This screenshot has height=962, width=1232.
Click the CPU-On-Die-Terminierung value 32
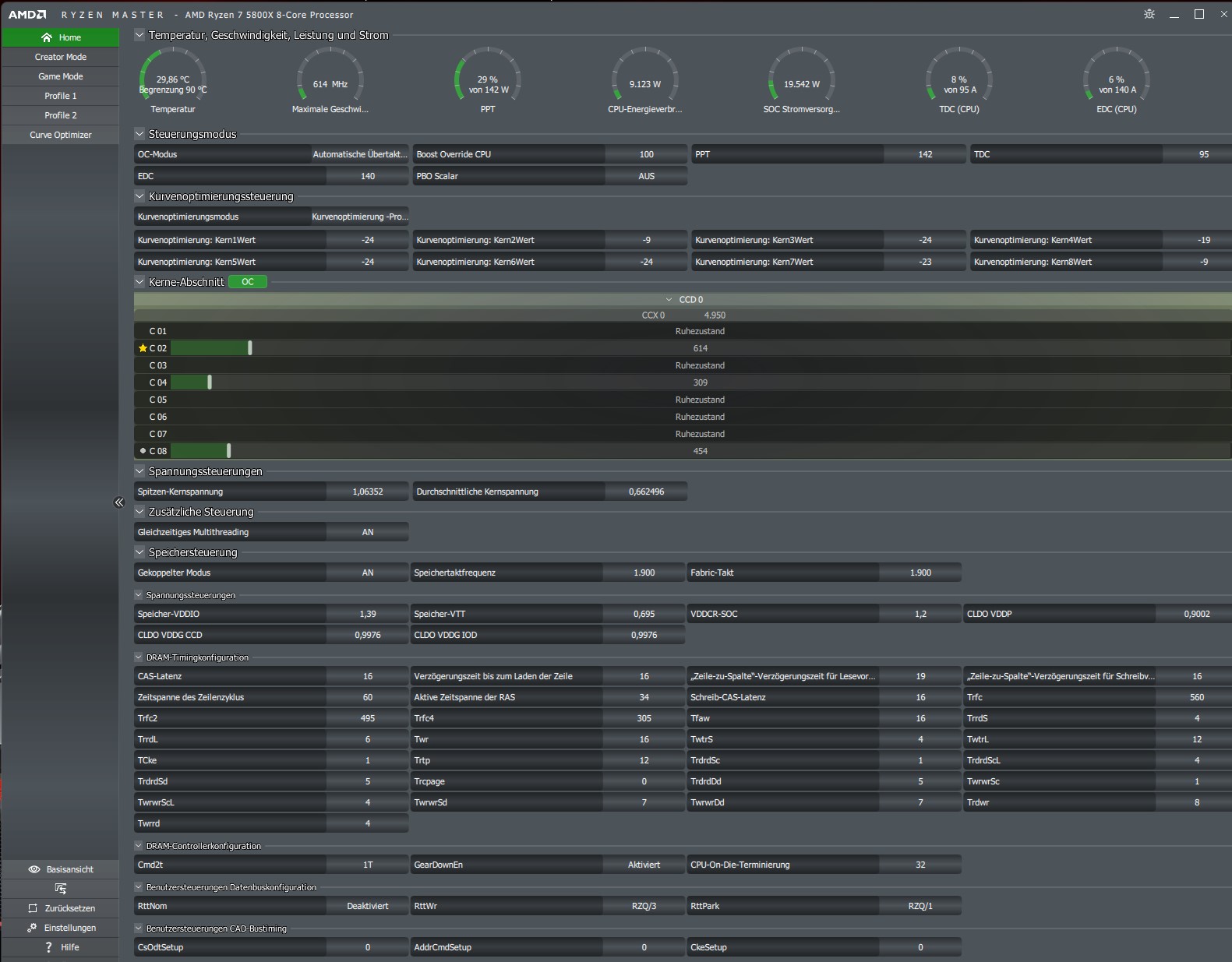(x=920, y=865)
